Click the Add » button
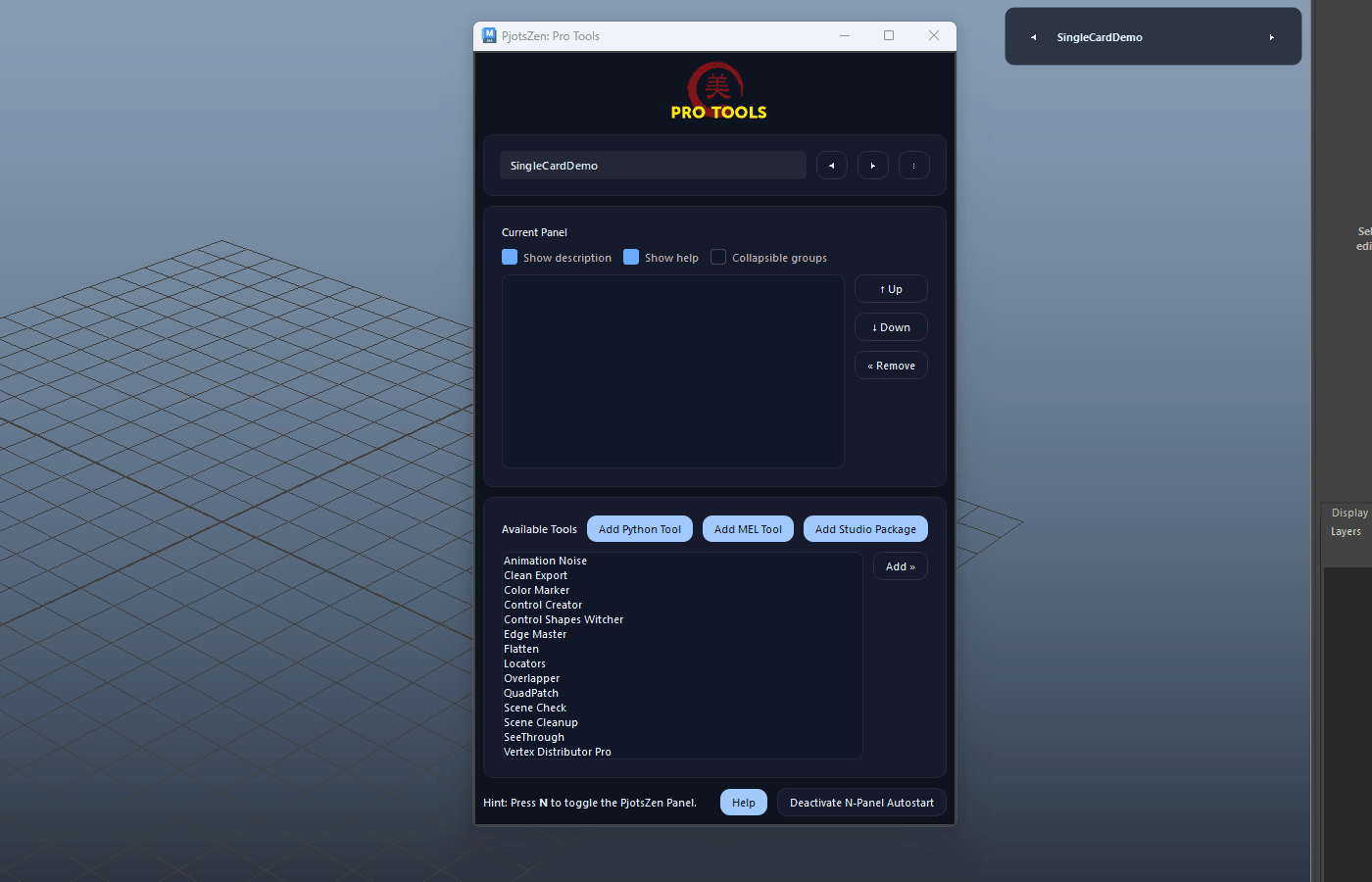Image resolution: width=1372 pixels, height=882 pixels. pos(901,566)
